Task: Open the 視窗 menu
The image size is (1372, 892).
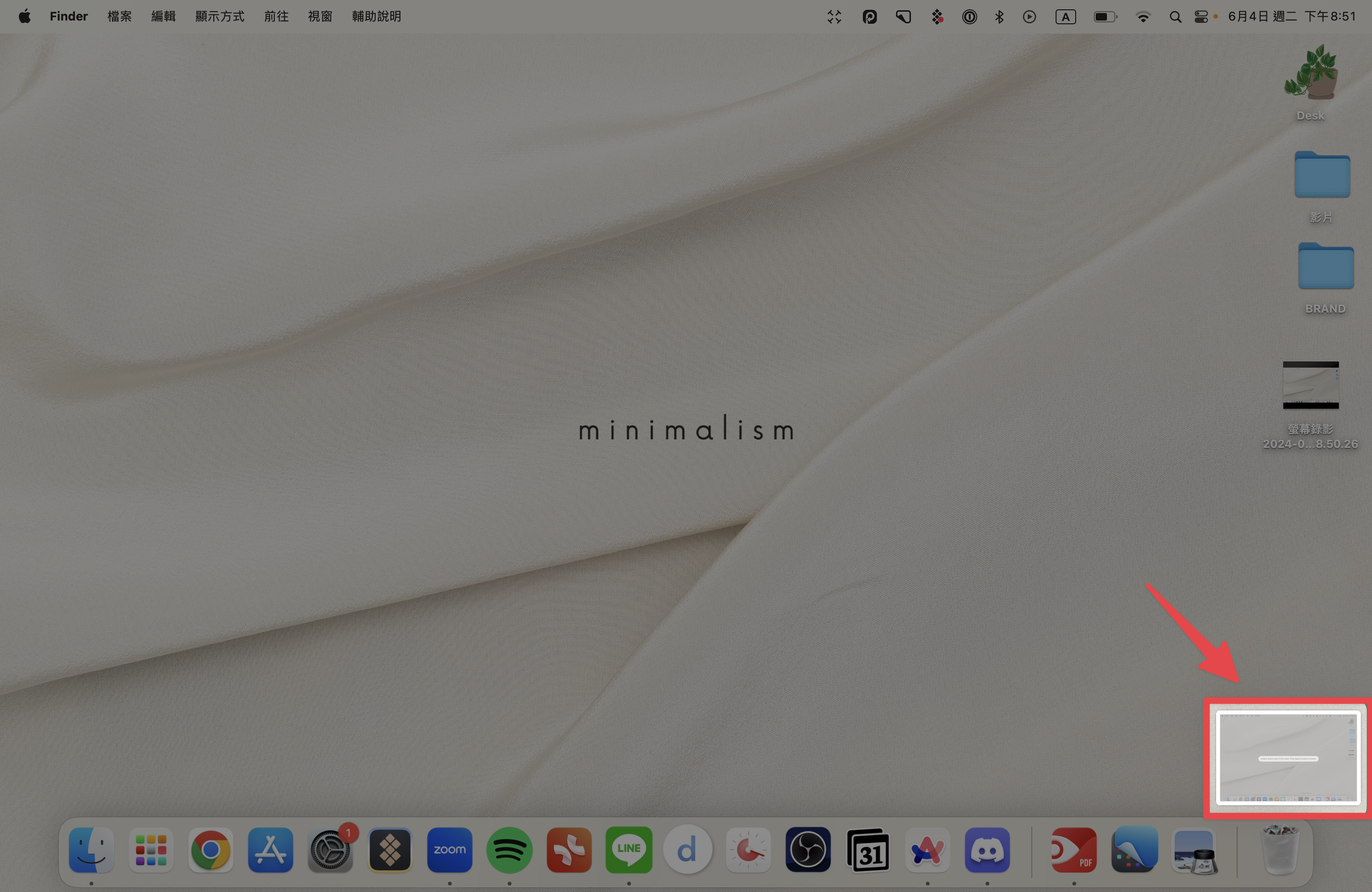Action: click(x=320, y=16)
